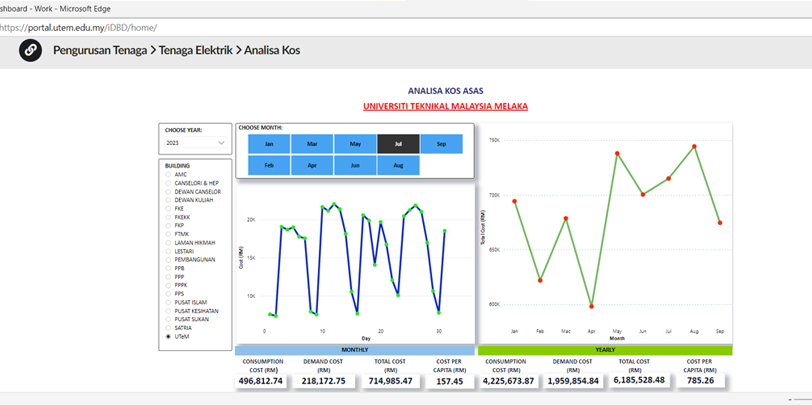Click the chain link icon in header
This screenshot has height=405, width=812.
point(31,50)
